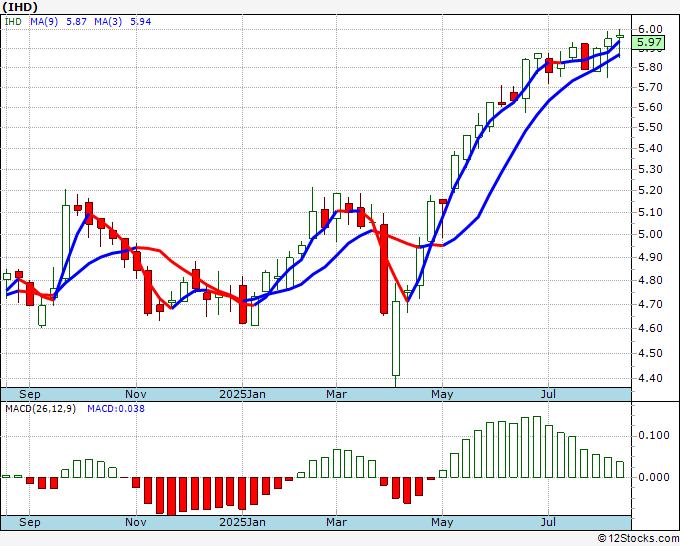Click the 5.50 price axis label
This screenshot has width=680, height=546.
[x=650, y=128]
